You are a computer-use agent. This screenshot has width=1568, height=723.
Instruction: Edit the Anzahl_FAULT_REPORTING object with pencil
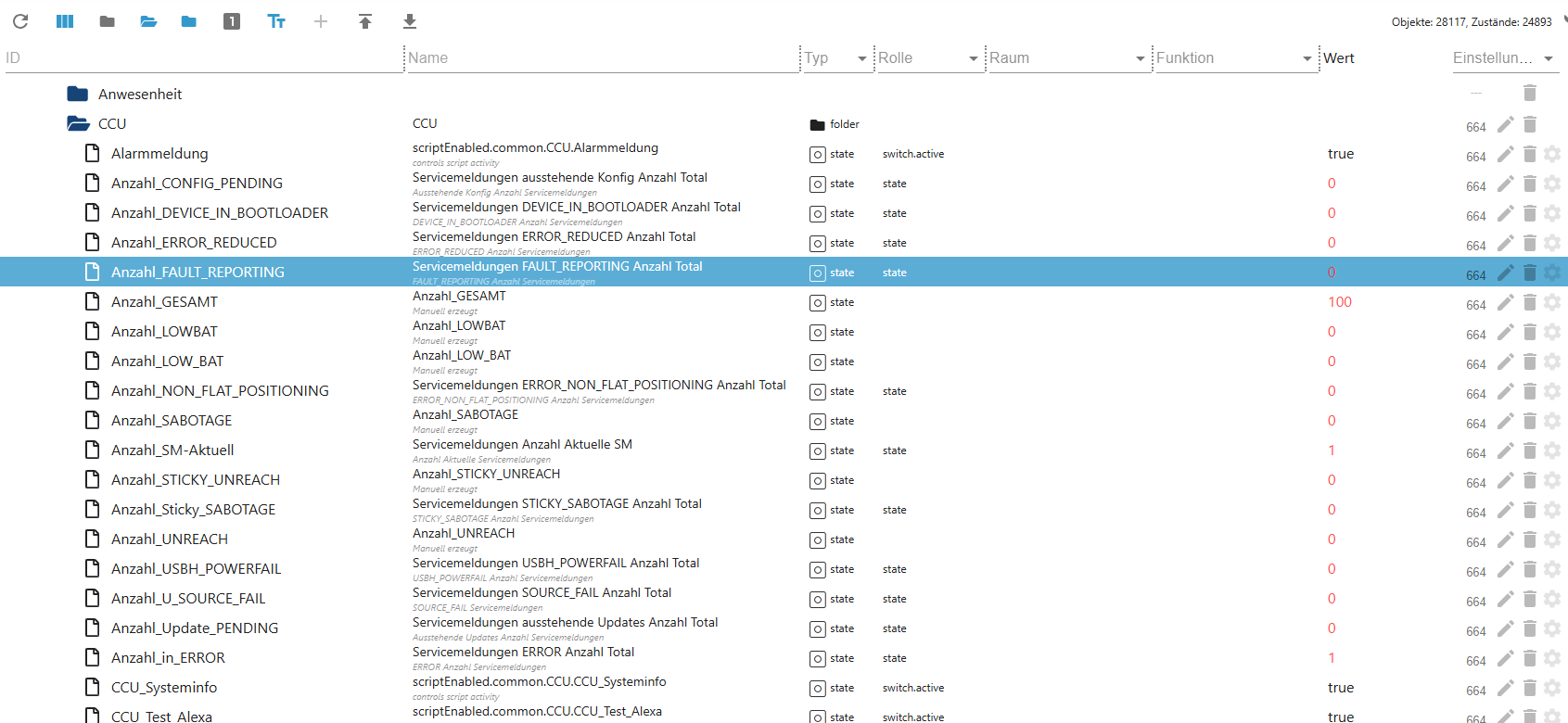[1505, 273]
